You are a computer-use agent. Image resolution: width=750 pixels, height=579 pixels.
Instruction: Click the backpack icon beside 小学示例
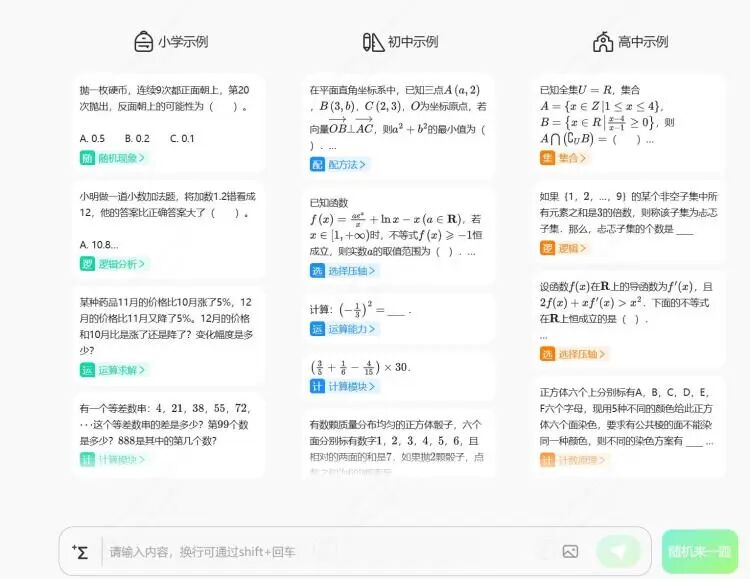(143, 42)
